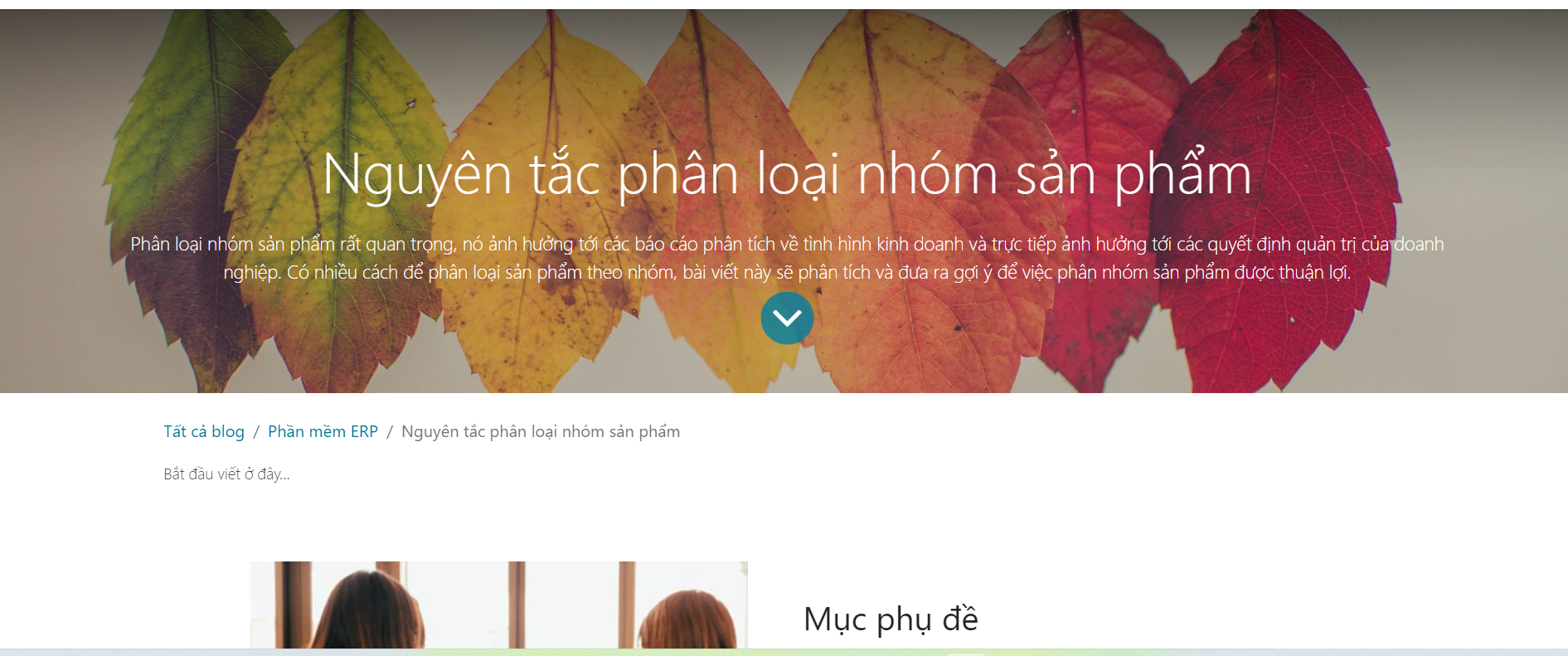Click the large cover title Nguyên tắc phân loại nhóm sản phẩm
1568x656 pixels.
pos(786,174)
